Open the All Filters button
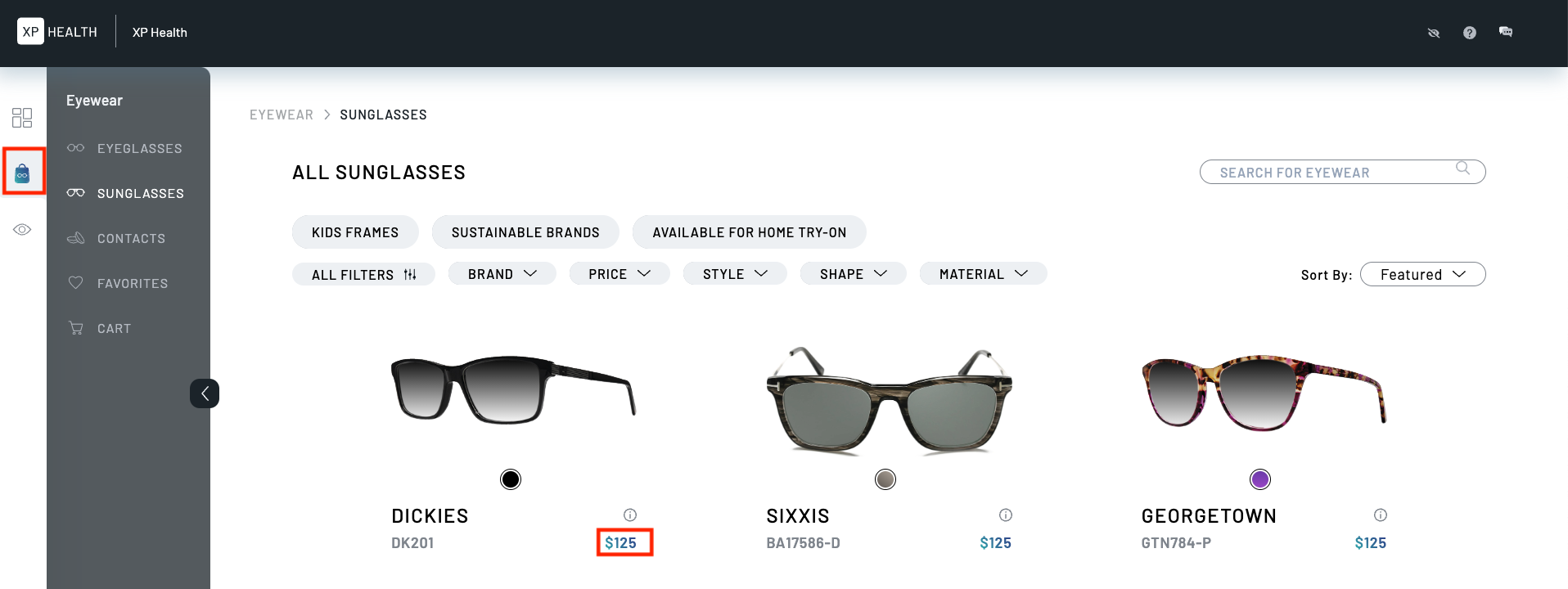The height and width of the screenshot is (589, 1568). (x=363, y=275)
